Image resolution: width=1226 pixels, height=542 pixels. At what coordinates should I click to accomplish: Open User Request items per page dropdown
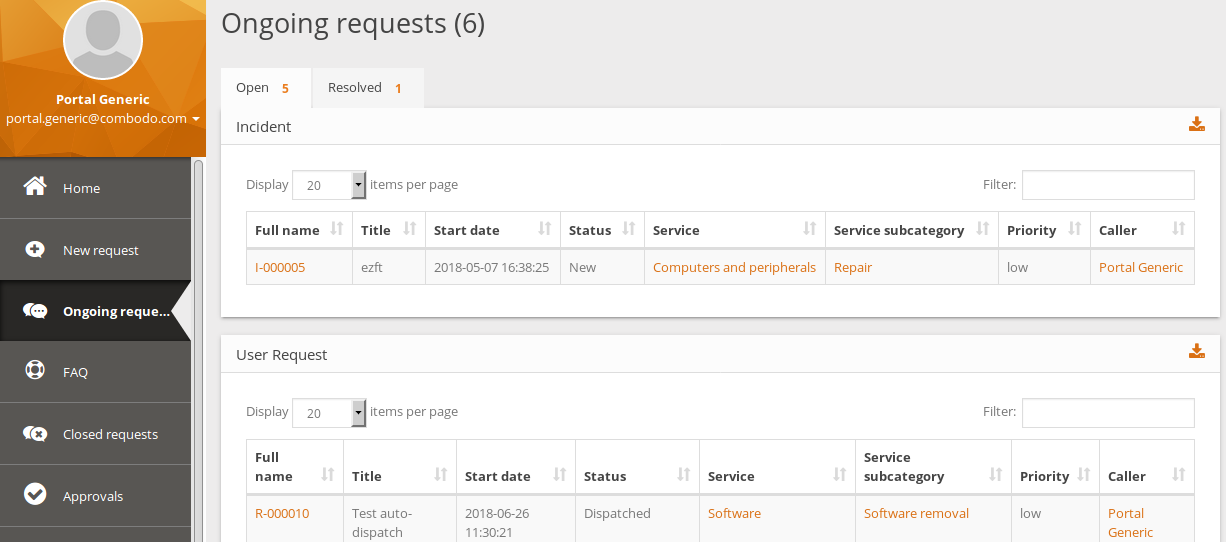click(329, 412)
